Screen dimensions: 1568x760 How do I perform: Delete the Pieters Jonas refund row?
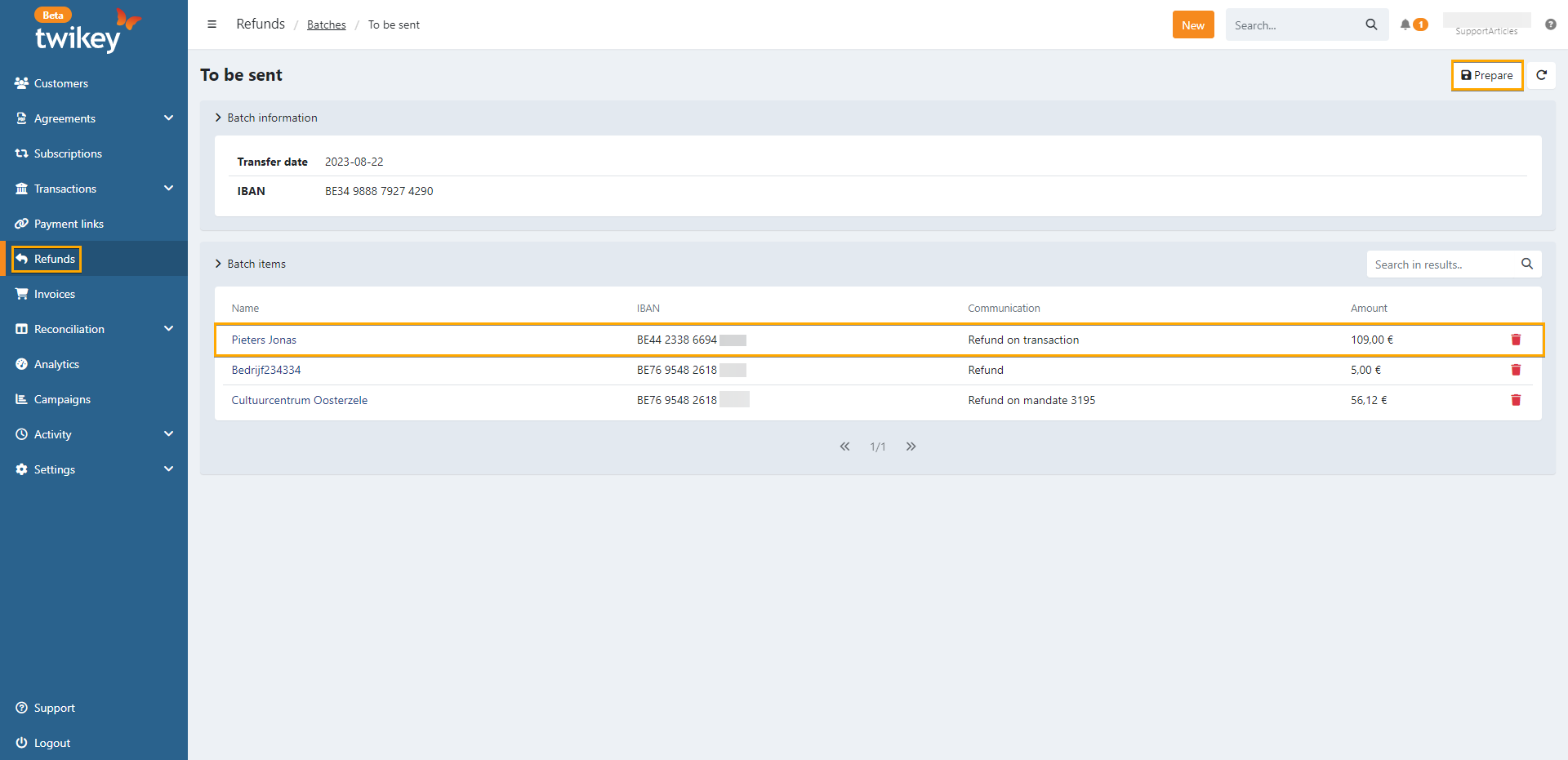(x=1516, y=340)
